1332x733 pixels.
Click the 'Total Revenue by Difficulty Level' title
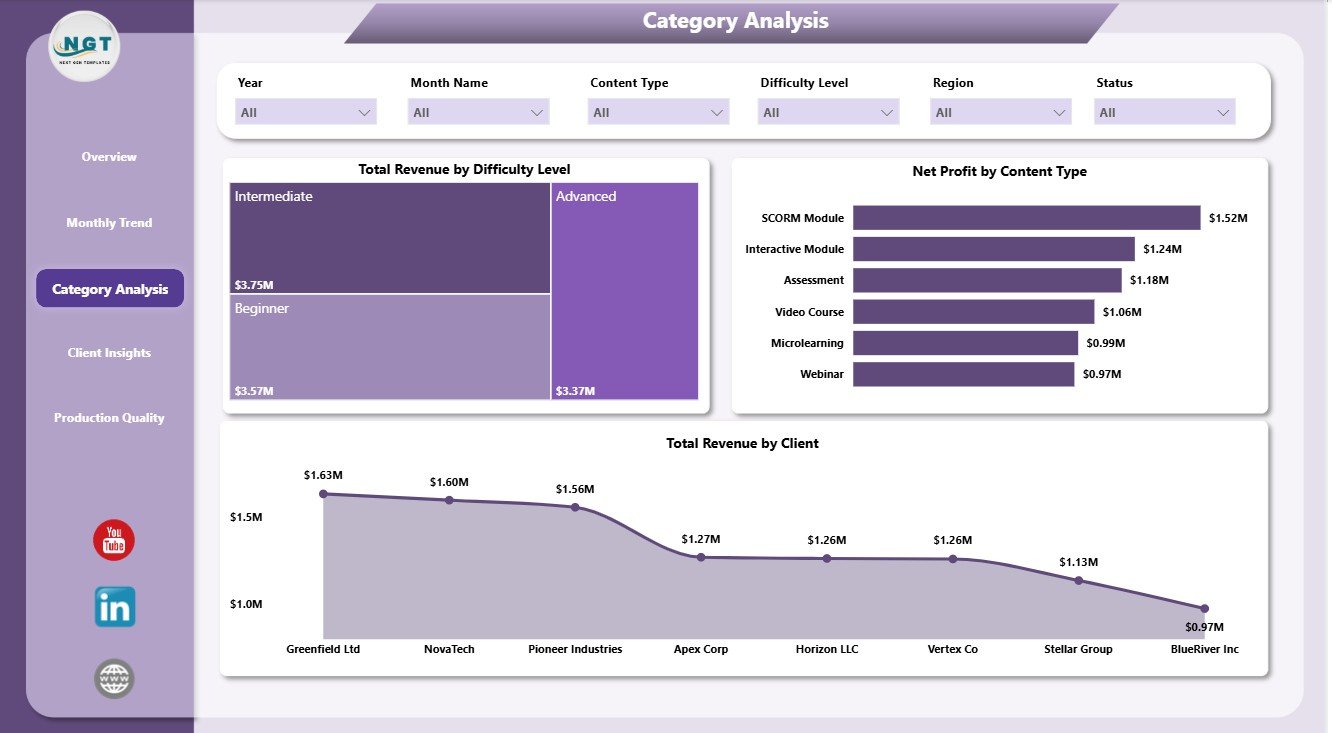coord(465,170)
